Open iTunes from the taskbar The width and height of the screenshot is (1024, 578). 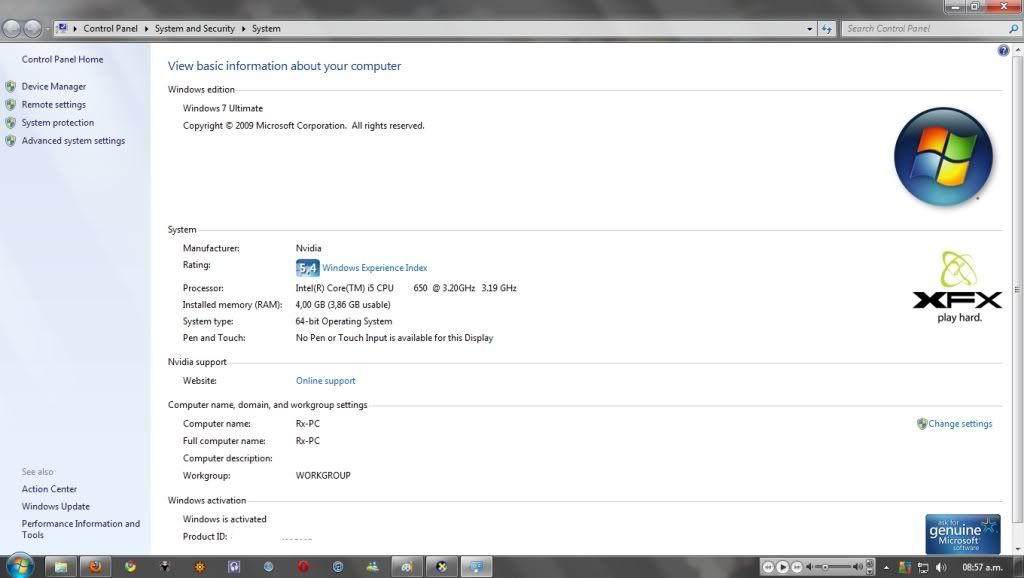338,567
